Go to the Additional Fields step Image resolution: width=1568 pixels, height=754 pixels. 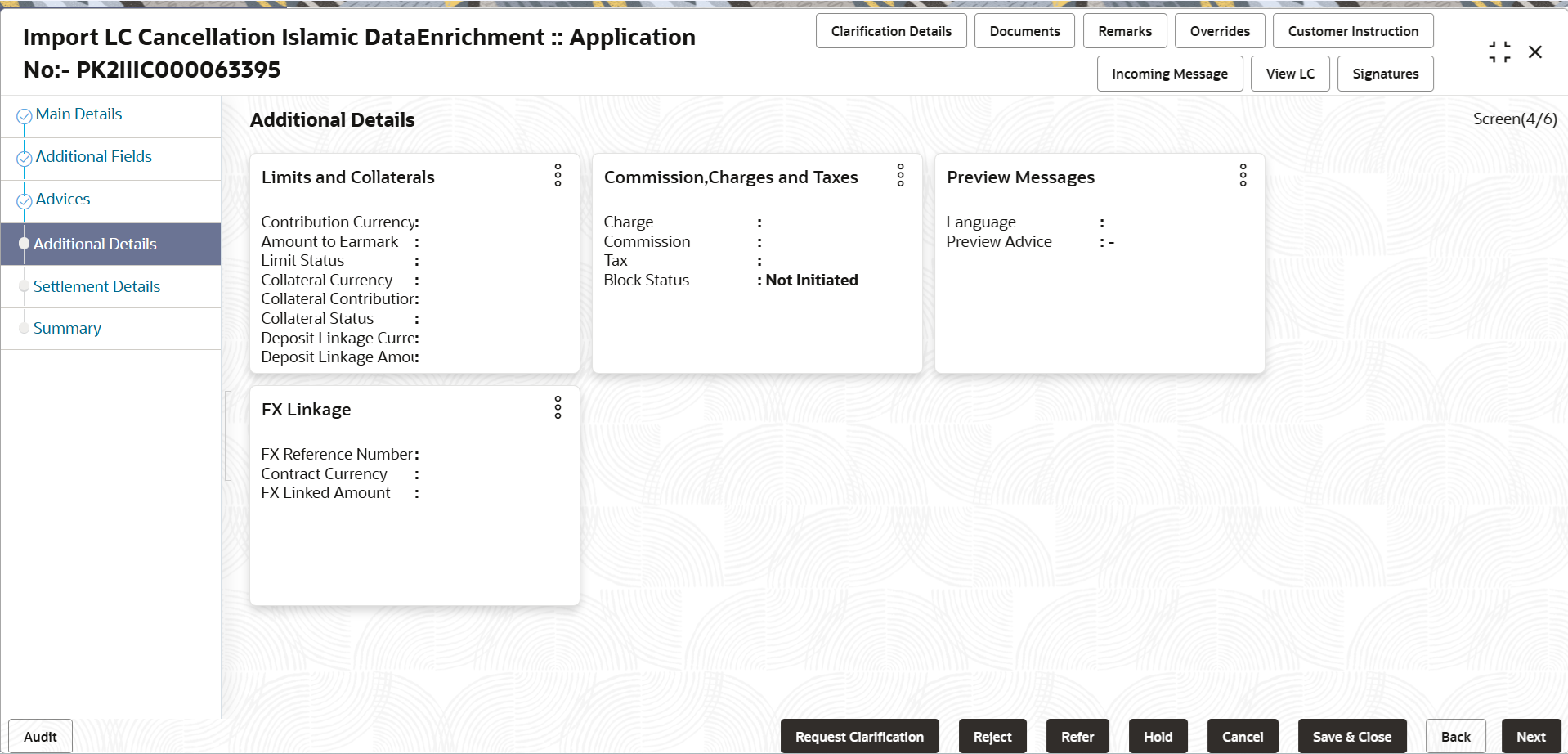pyautogui.click(x=94, y=157)
